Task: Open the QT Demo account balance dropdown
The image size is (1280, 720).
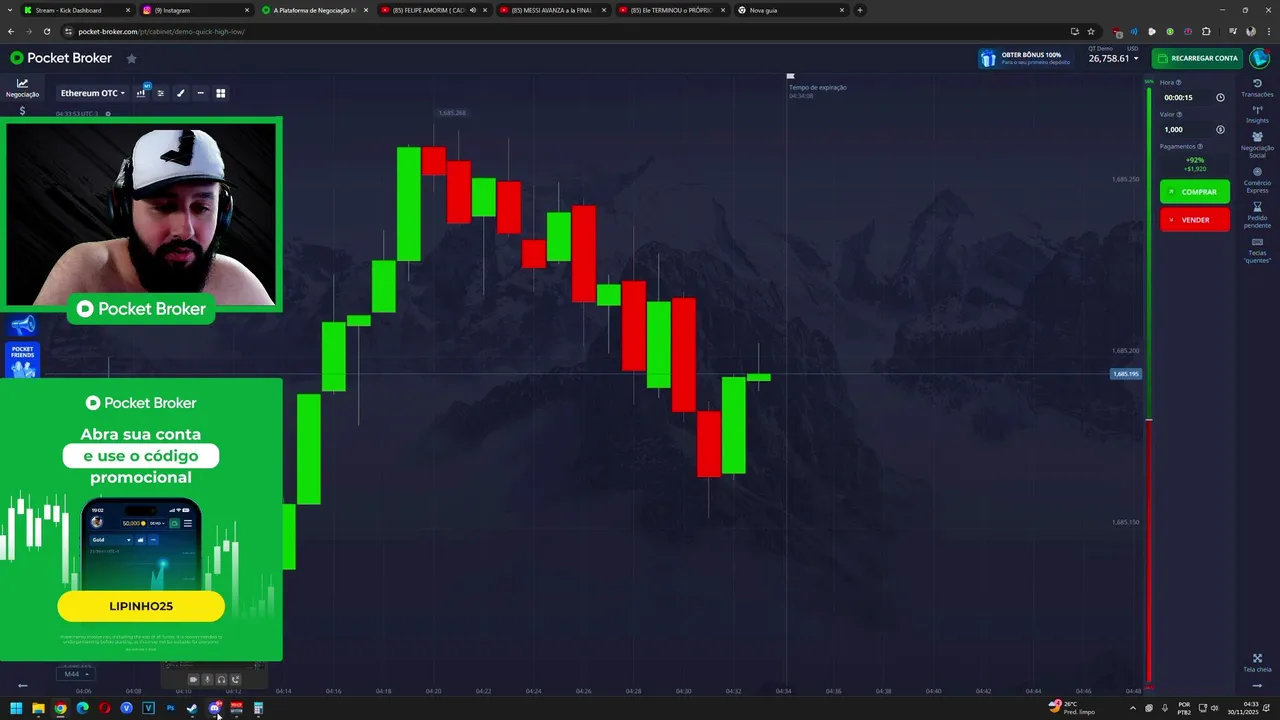Action: pyautogui.click(x=1113, y=56)
